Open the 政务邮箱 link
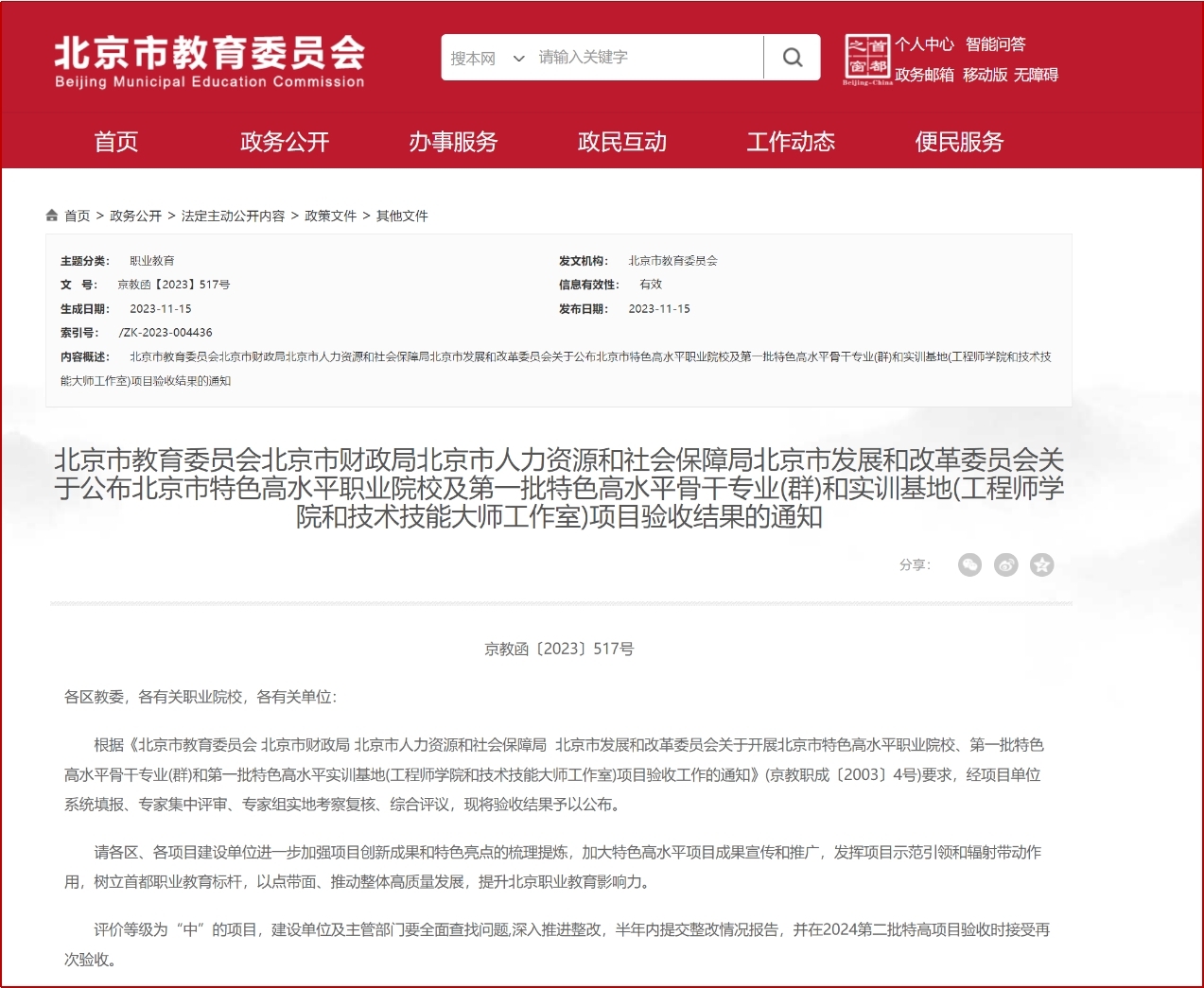 [924, 75]
